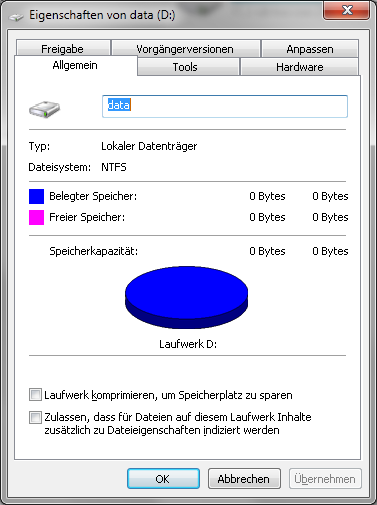The image size is (377, 505).
Task: Click the hard drive icon beside name field
Action: point(44,109)
